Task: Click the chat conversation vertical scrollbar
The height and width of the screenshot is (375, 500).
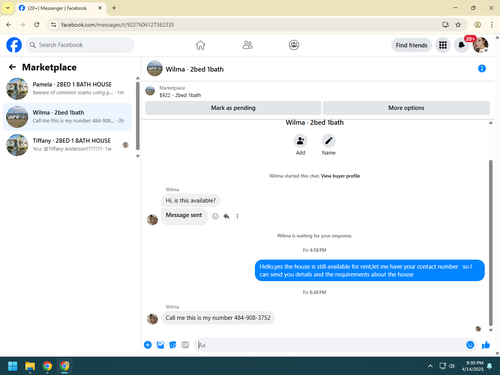Action: [491, 243]
